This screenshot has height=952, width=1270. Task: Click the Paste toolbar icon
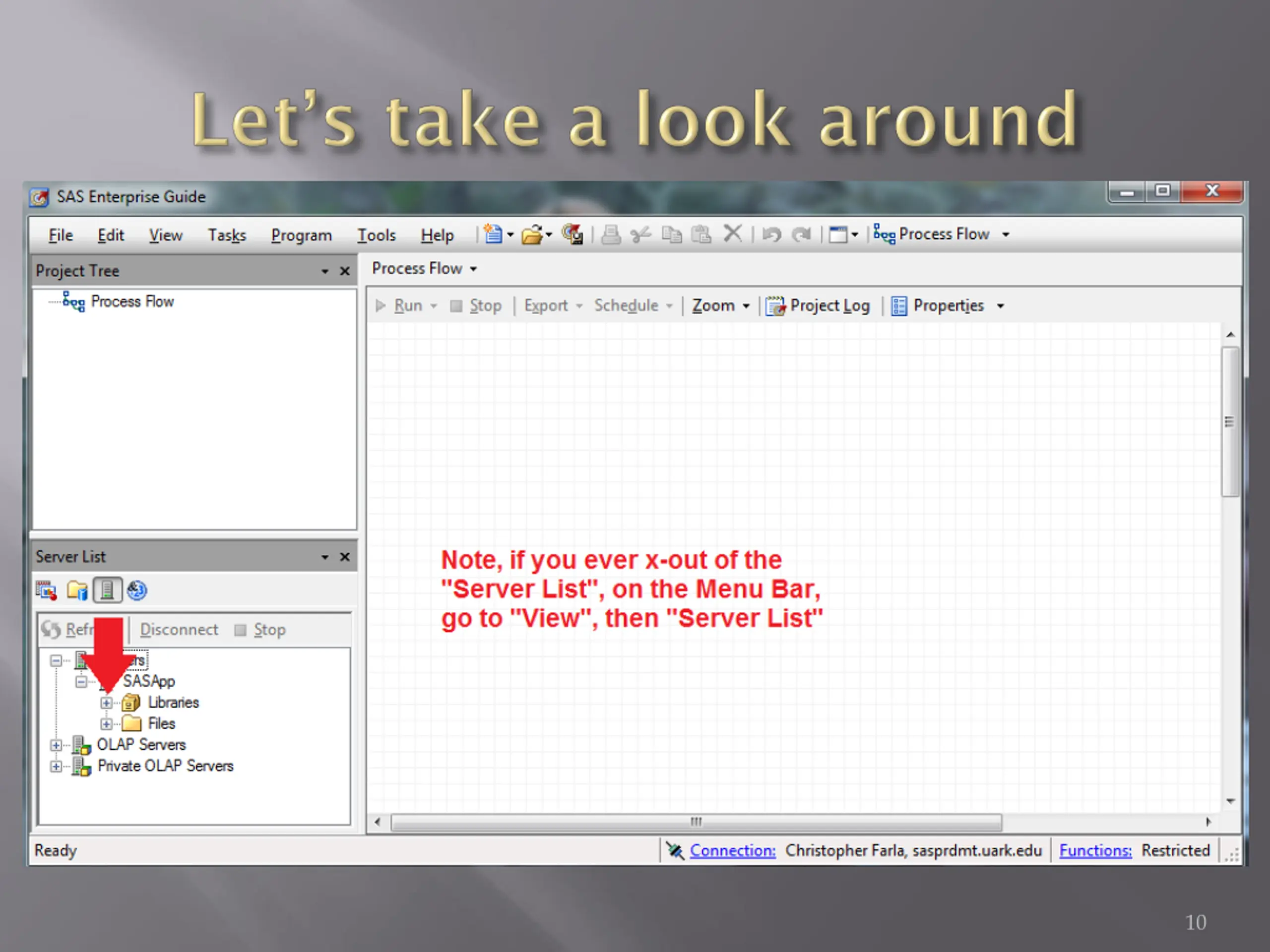tap(701, 234)
